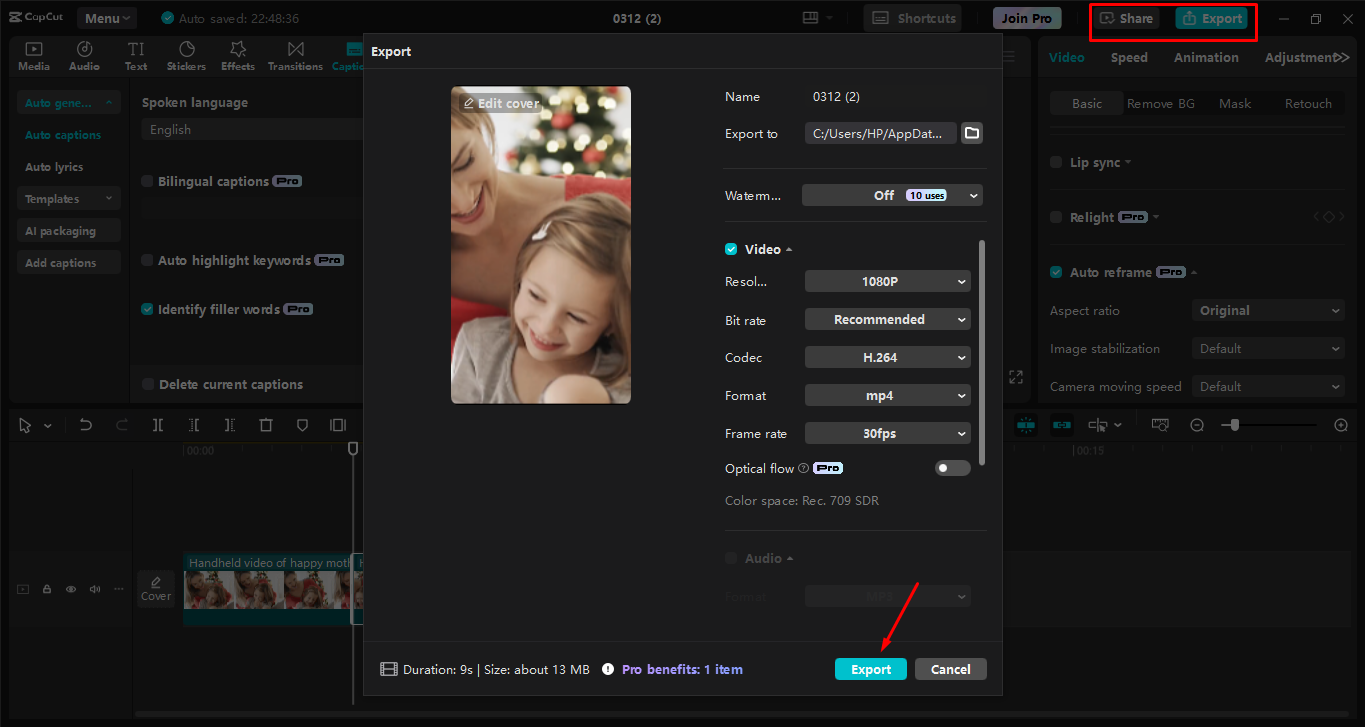Open the Frame rate dropdown
The image size is (1365, 727).
click(x=887, y=433)
